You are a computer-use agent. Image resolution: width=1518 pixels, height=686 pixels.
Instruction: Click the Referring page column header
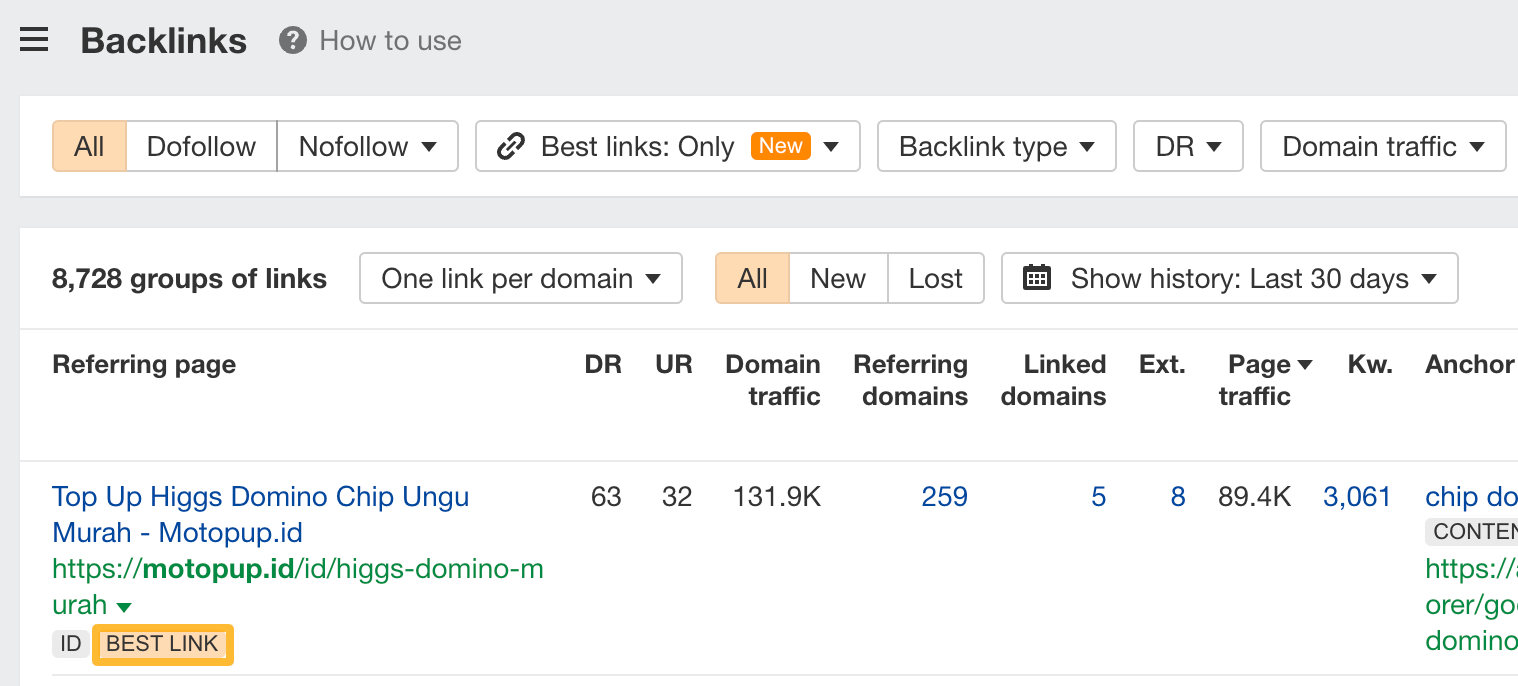pos(143,364)
